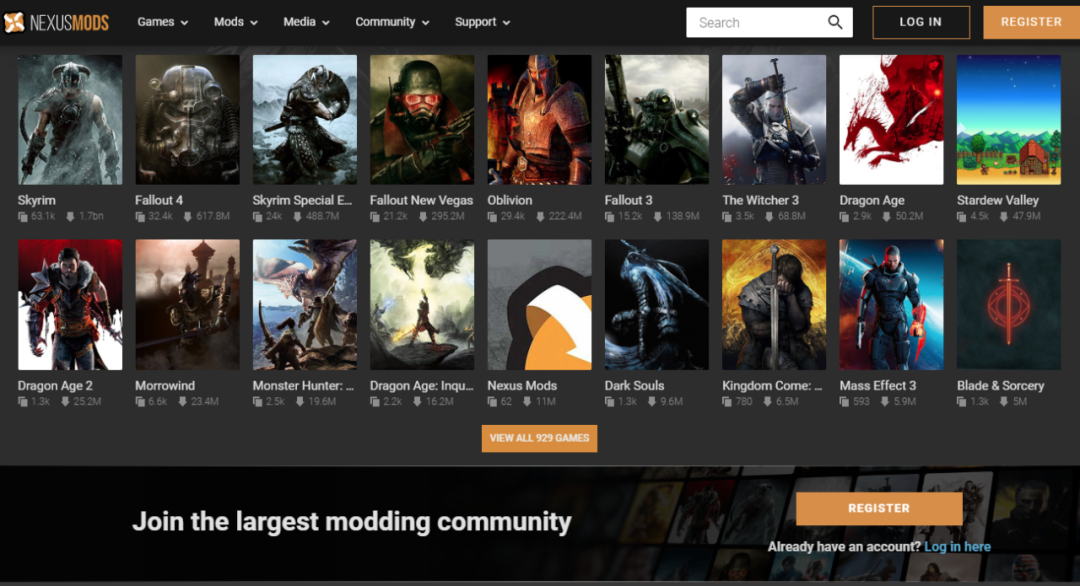The image size is (1080, 586).
Task: Click Dragon Age's 2.9k mods icon
Action: (844, 217)
